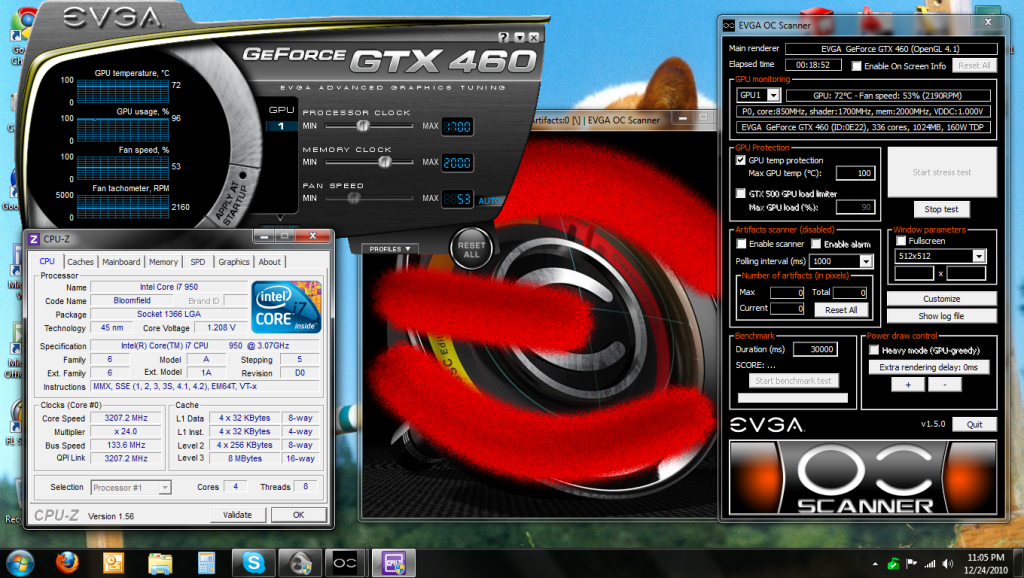This screenshot has height=578, width=1024.
Task: Open the Polling interval dropdown
Action: tap(866, 261)
